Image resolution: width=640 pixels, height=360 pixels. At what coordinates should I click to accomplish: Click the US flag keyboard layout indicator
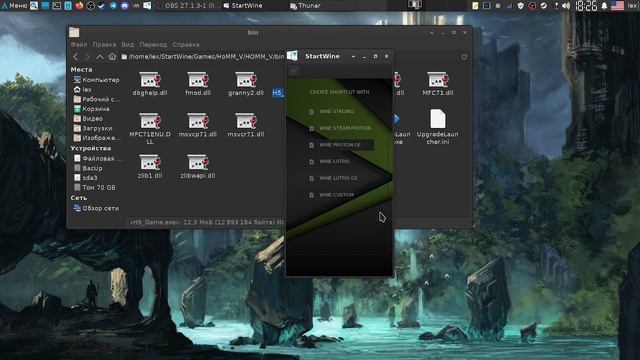coord(617,6)
